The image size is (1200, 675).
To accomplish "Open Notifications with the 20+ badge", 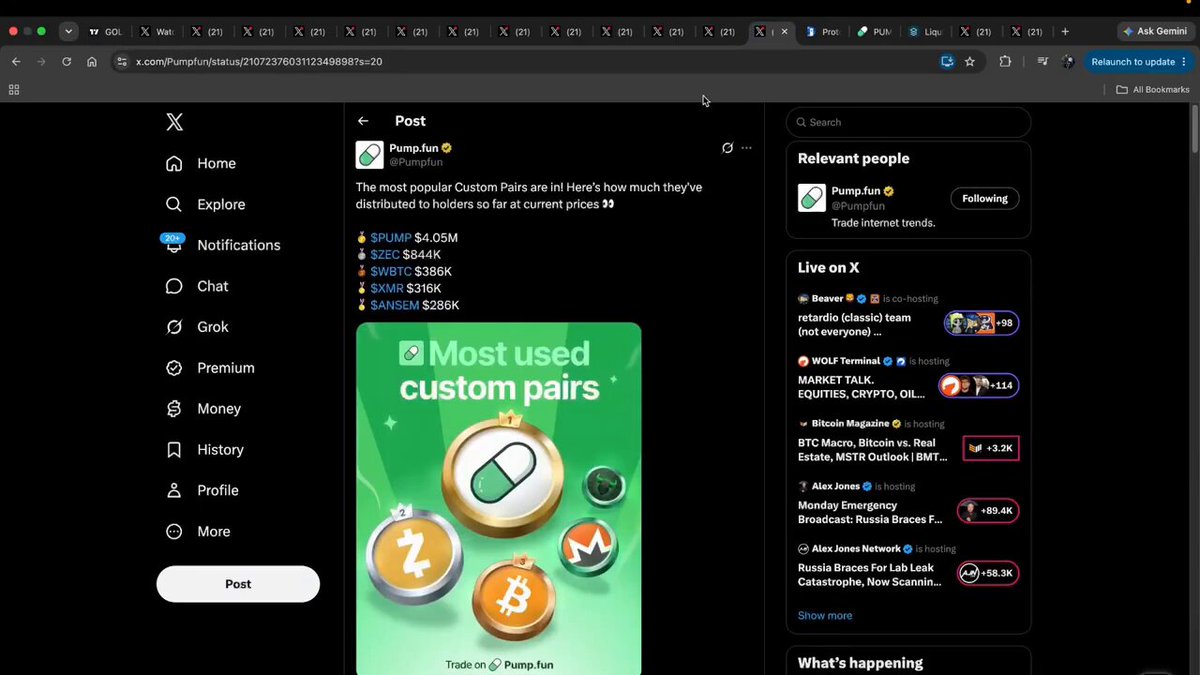I will tap(222, 245).
